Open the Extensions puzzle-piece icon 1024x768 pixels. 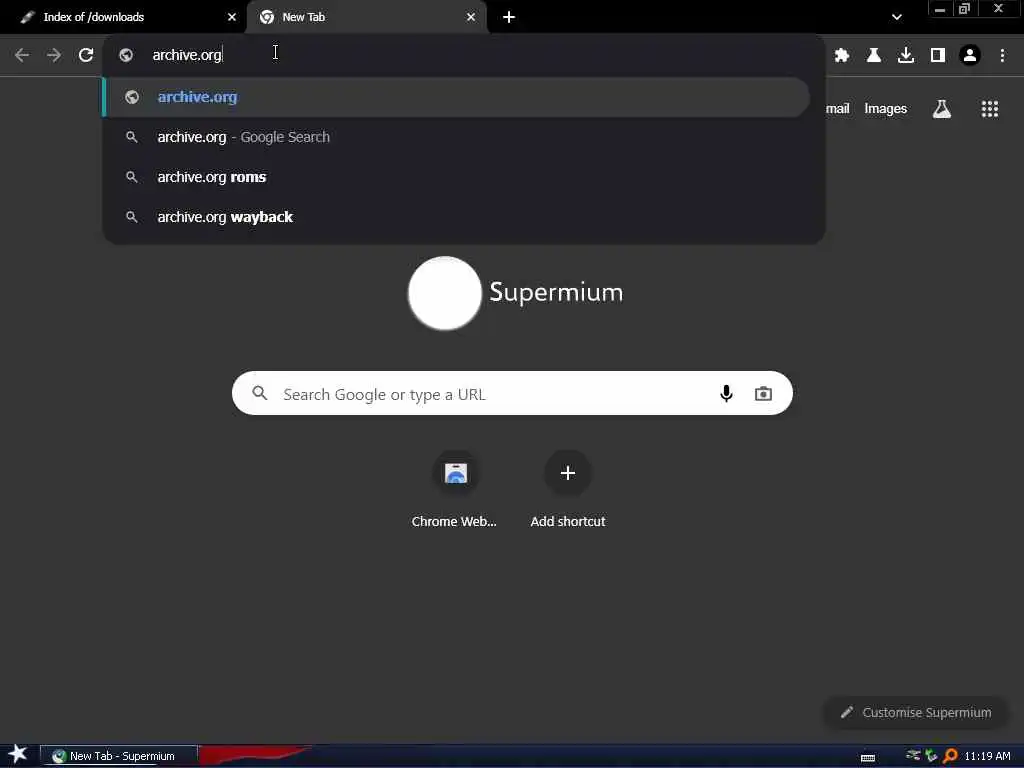coord(842,55)
